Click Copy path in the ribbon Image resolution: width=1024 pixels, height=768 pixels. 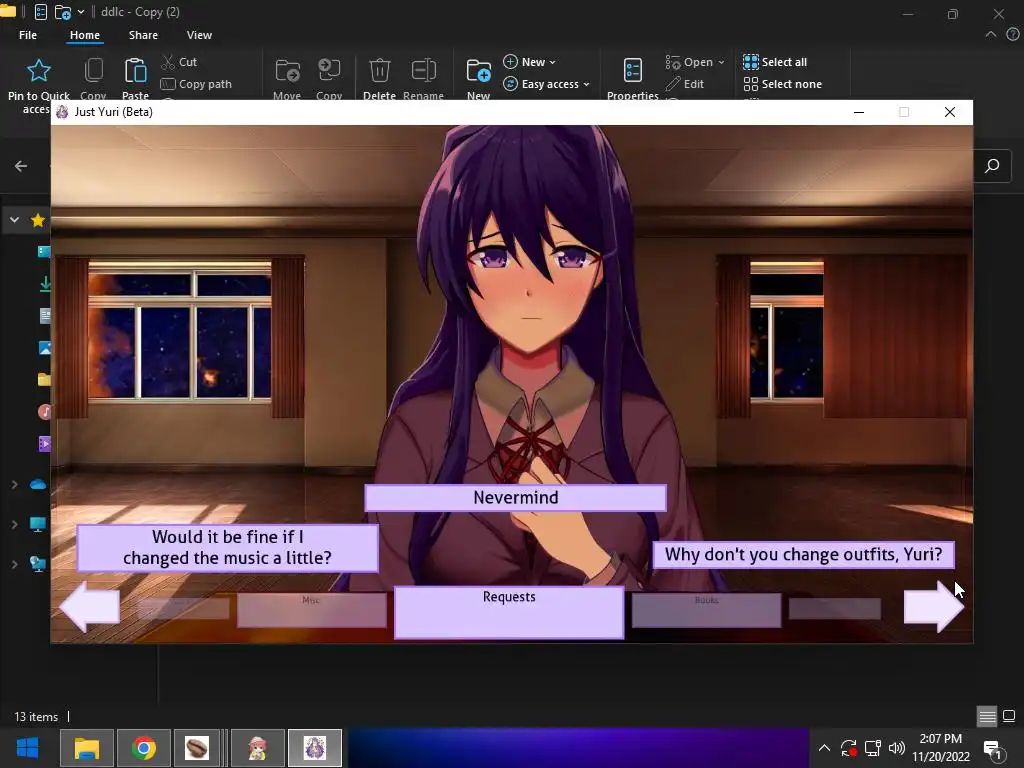pos(196,84)
